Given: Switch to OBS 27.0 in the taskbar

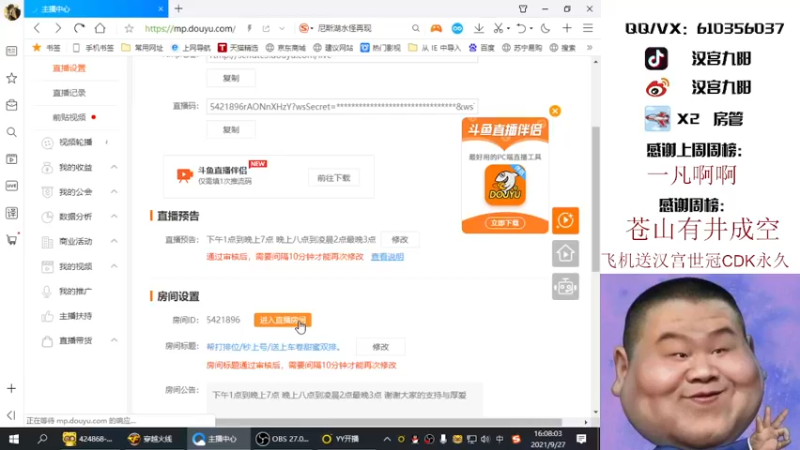Looking at the screenshot, I should click(x=283, y=439).
